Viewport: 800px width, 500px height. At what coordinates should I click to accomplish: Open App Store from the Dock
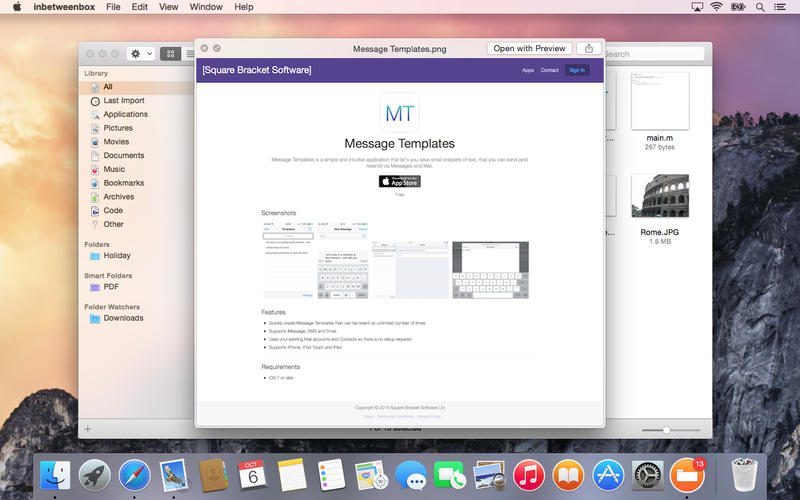pos(608,476)
